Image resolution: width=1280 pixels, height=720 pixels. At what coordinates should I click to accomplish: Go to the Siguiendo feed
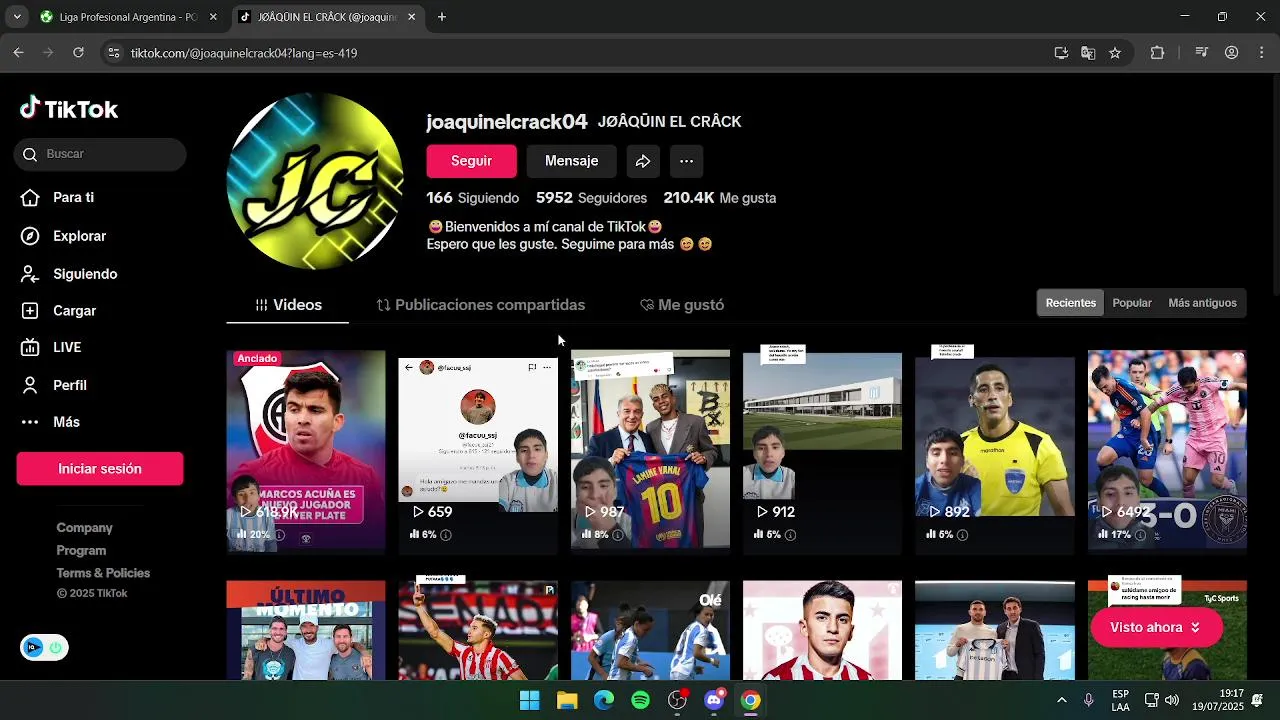[70, 274]
